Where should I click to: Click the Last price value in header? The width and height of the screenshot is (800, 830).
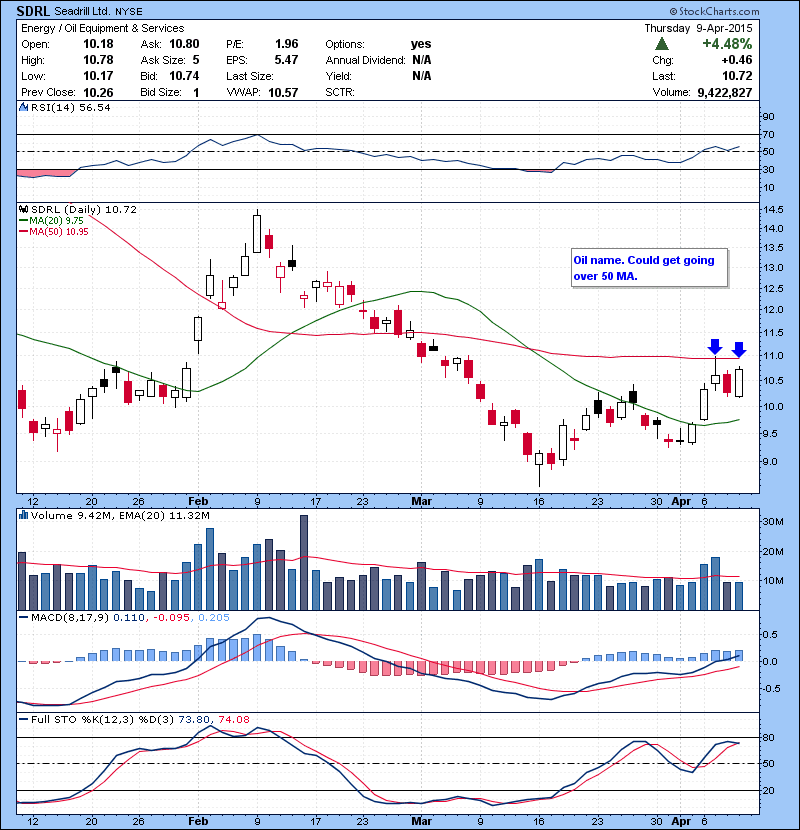click(x=737, y=76)
